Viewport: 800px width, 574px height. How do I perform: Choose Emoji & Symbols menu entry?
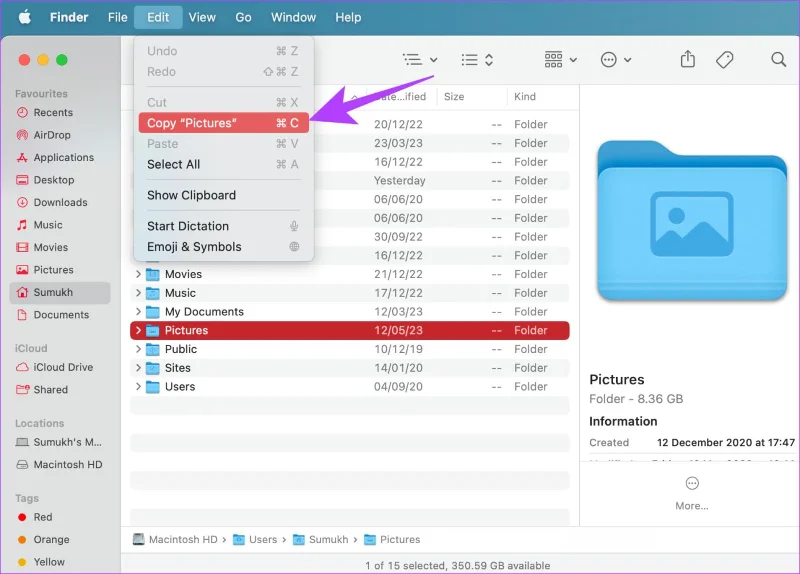point(223,247)
